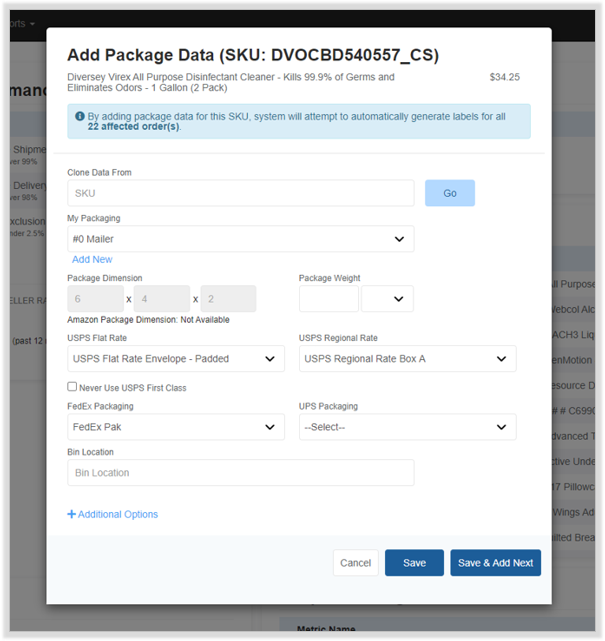Screen dimensions: 605x641
Task: Click the plus icon beside Additional Options
Action: 72,514
